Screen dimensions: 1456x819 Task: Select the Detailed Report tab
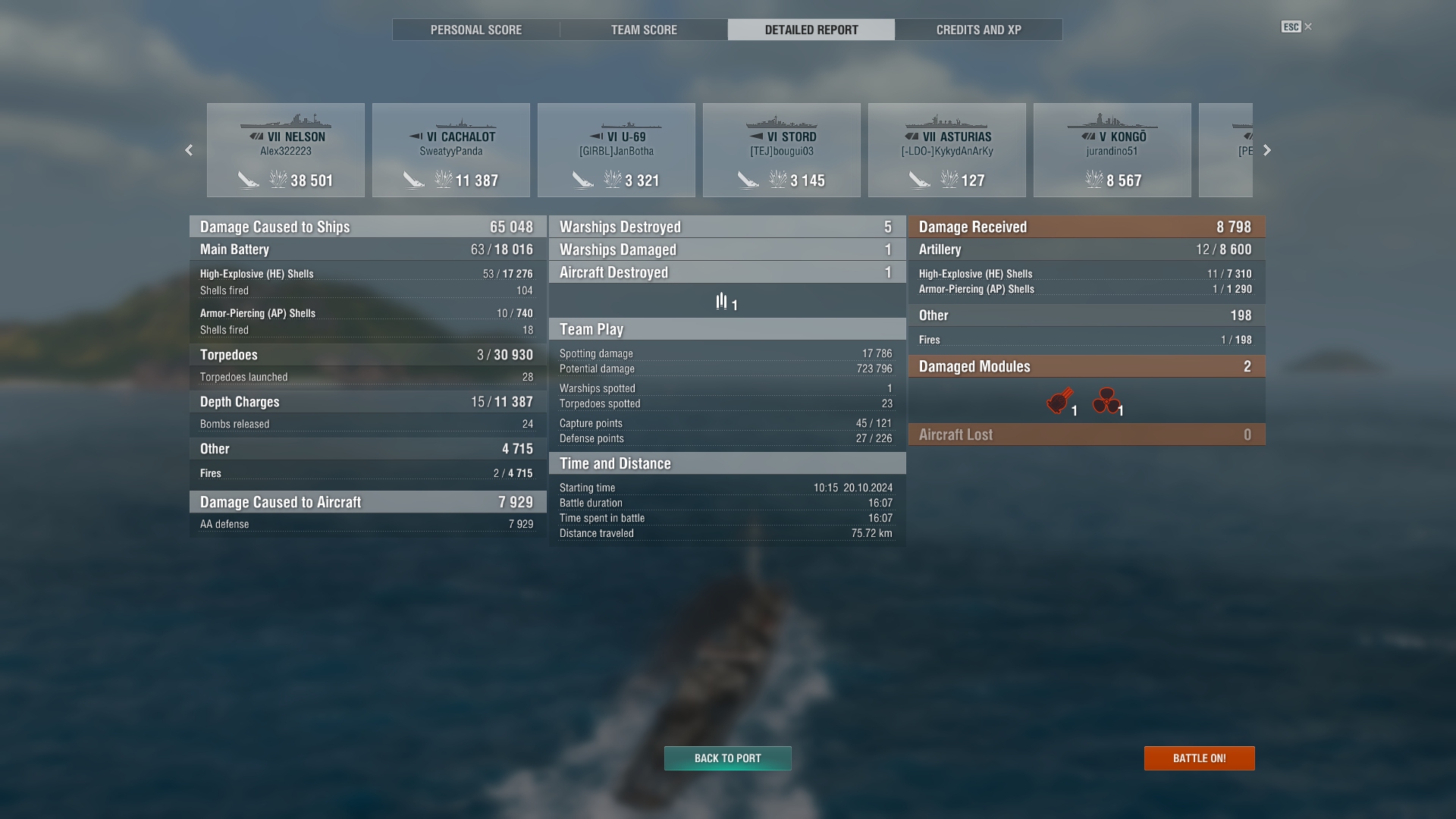click(x=811, y=30)
